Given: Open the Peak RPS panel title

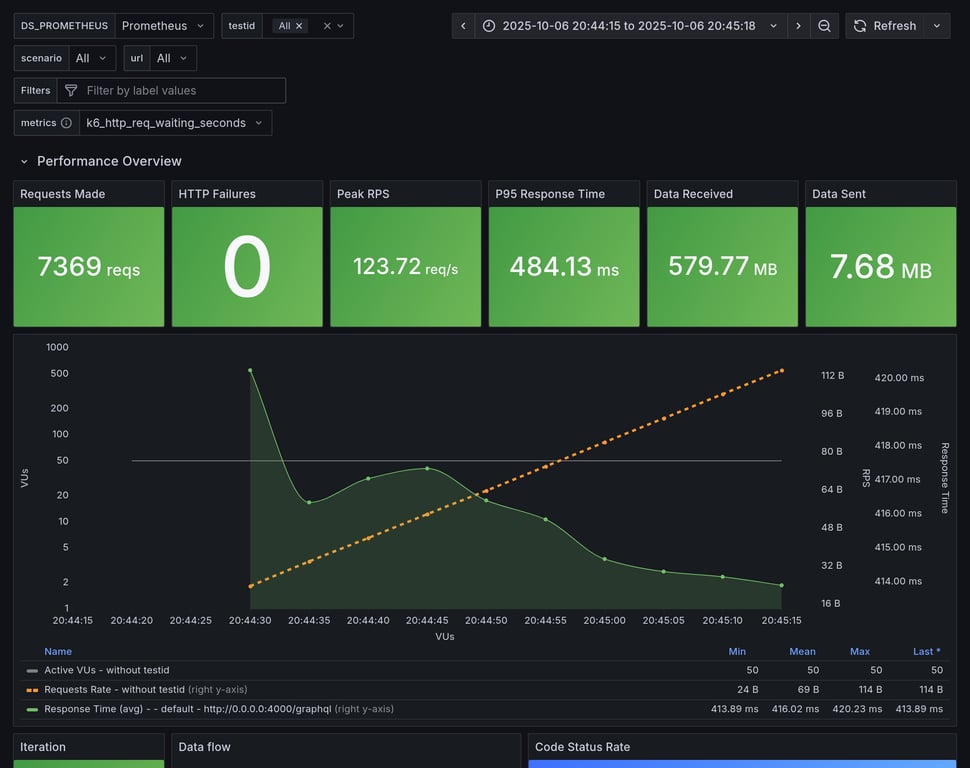Looking at the screenshot, I should coord(363,194).
